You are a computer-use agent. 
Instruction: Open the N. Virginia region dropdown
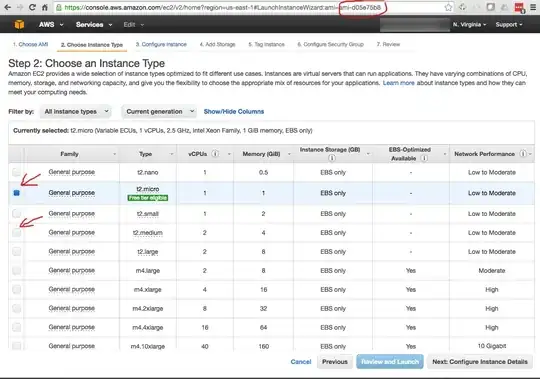[x=469, y=24]
